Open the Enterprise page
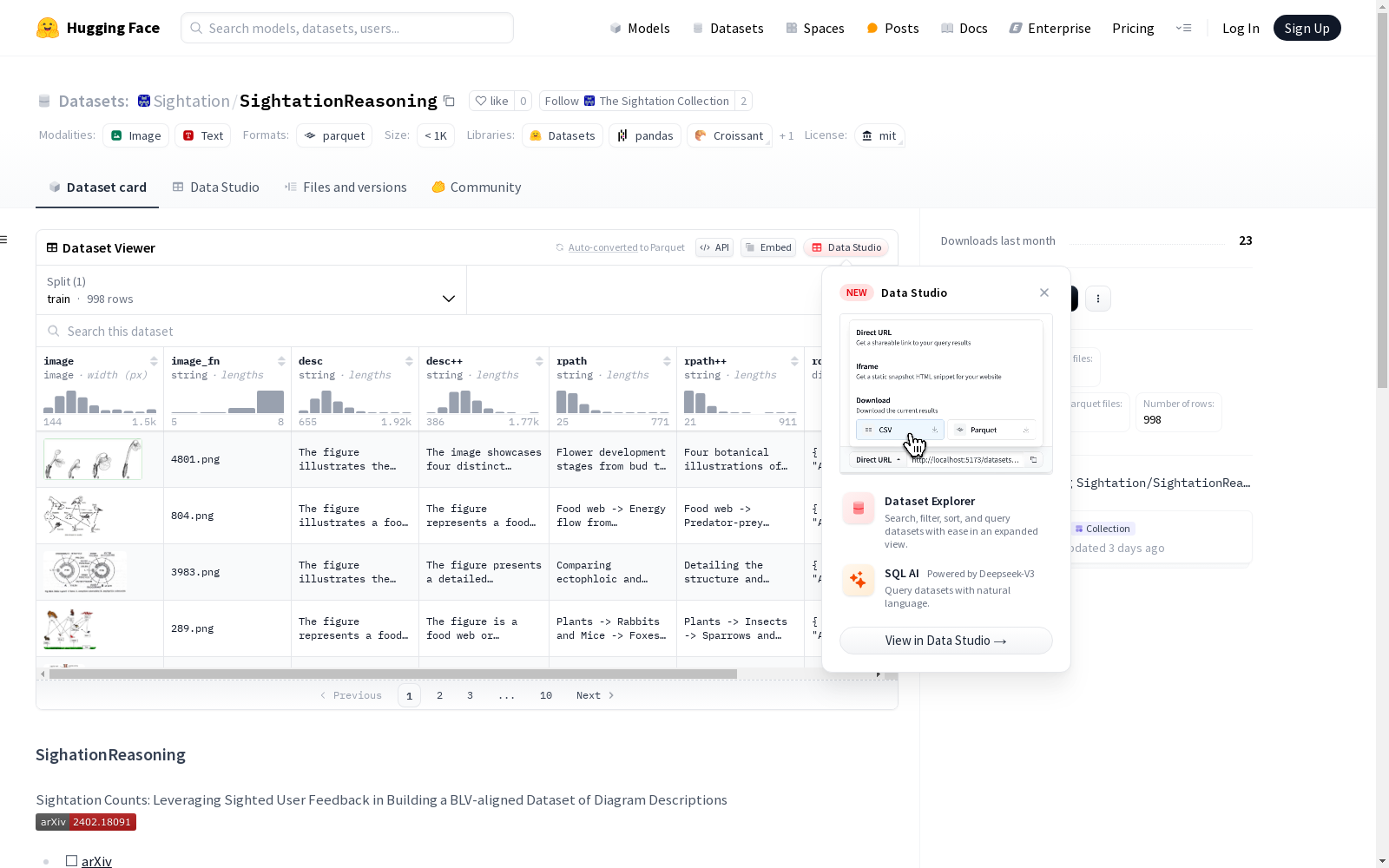This screenshot has width=1389, height=868. [x=1050, y=28]
